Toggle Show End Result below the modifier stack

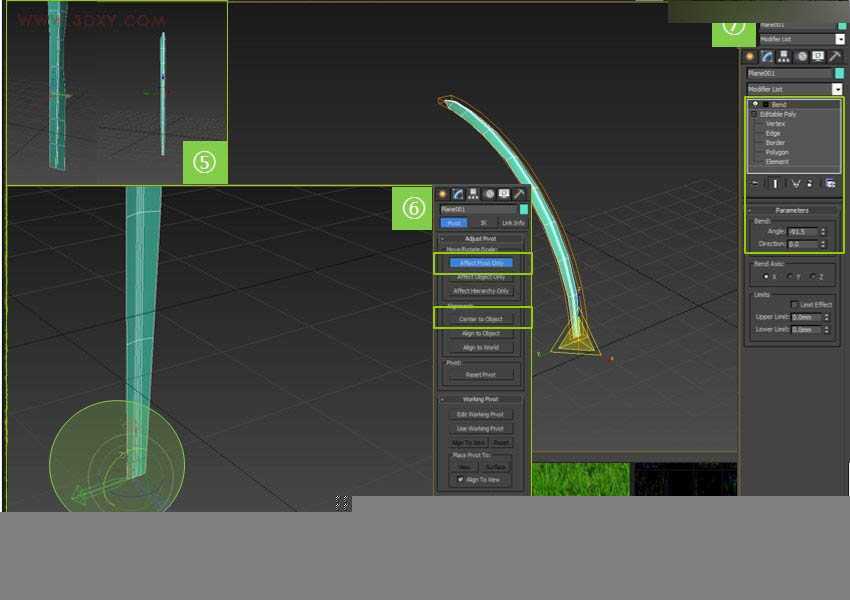point(775,184)
